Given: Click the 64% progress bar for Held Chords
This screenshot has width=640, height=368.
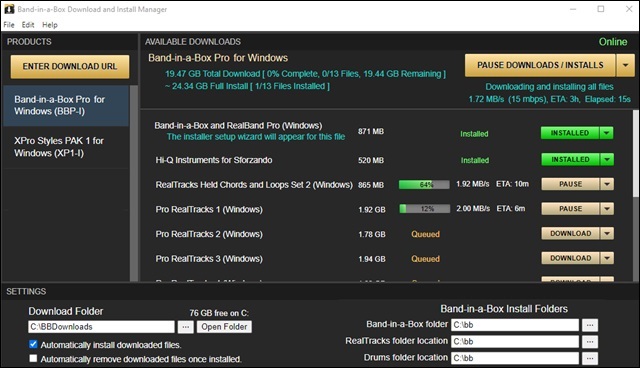Looking at the screenshot, I should pos(424,185).
